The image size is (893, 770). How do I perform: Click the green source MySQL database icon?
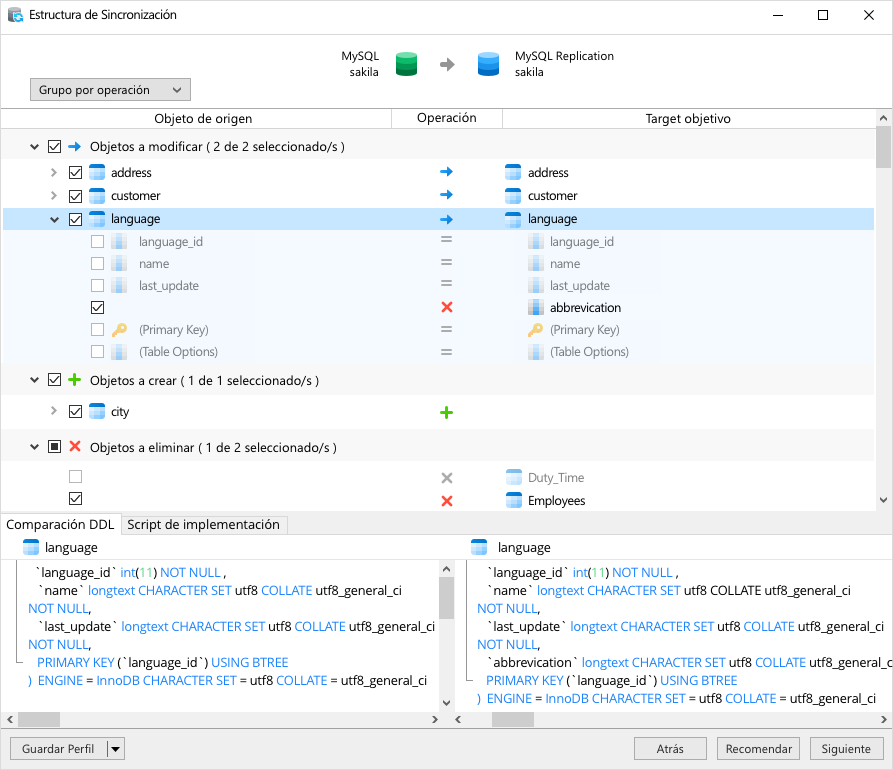406,62
